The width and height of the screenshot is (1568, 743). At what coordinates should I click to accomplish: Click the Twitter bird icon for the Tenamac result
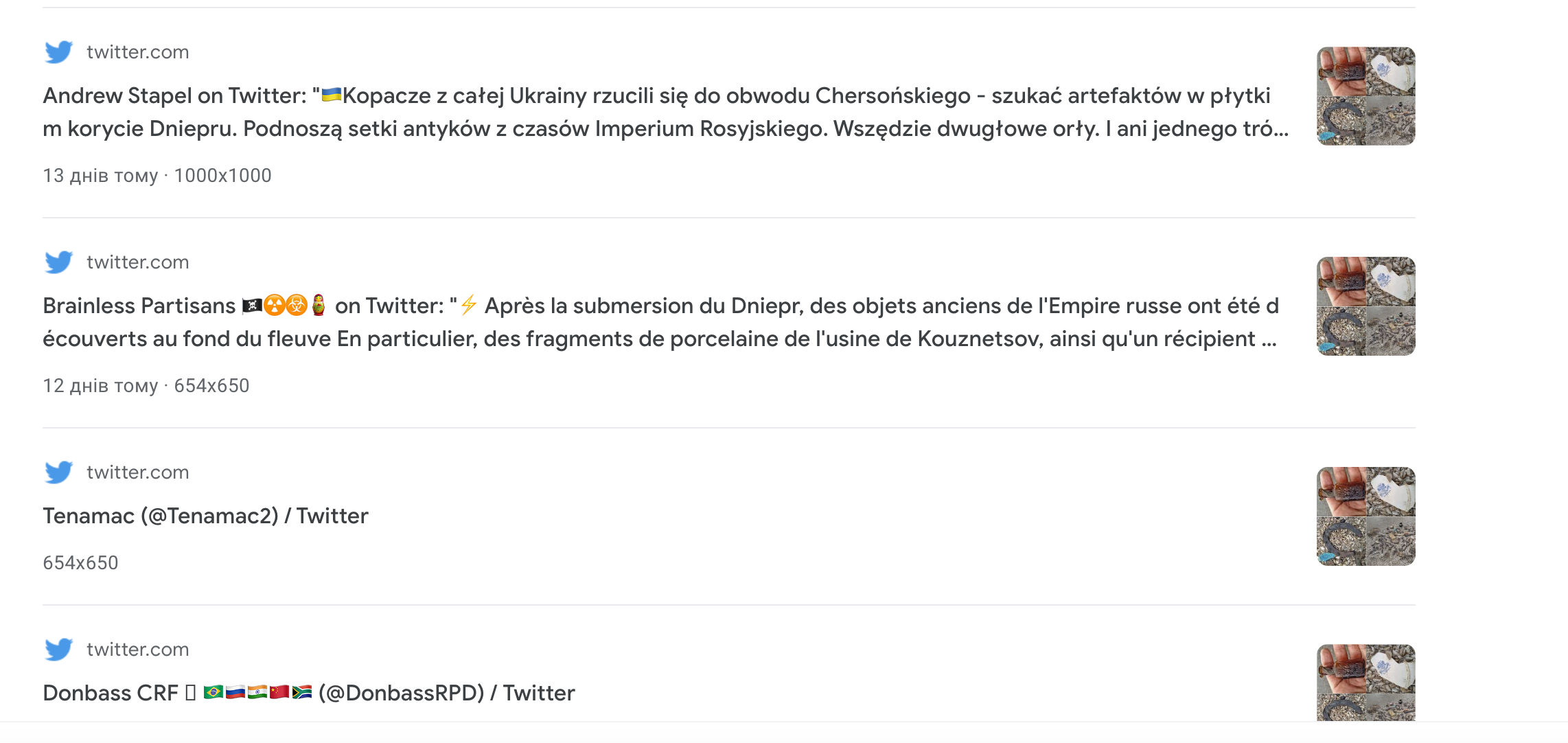click(58, 472)
